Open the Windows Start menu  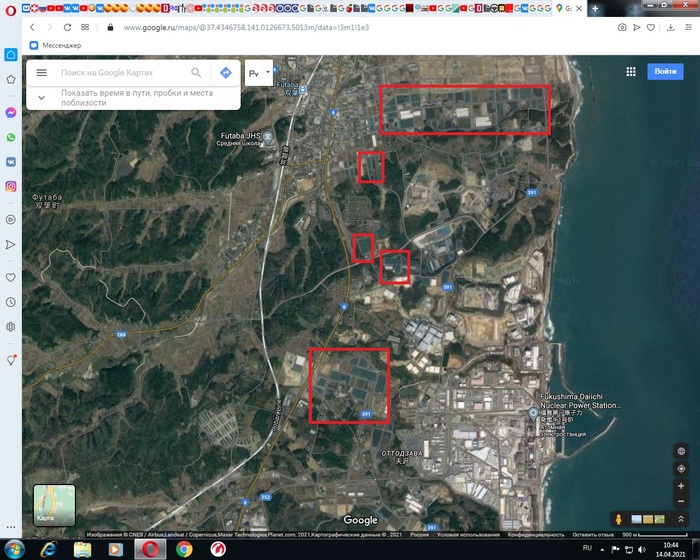pyautogui.click(x=14, y=549)
